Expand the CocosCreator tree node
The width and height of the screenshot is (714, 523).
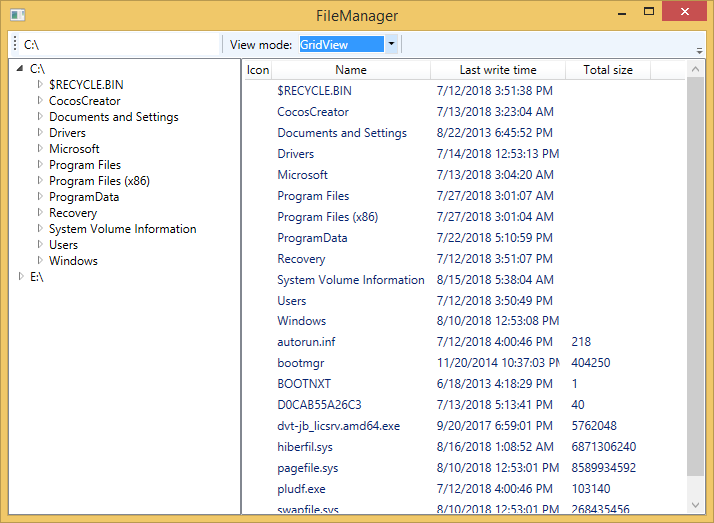[x=40, y=100]
